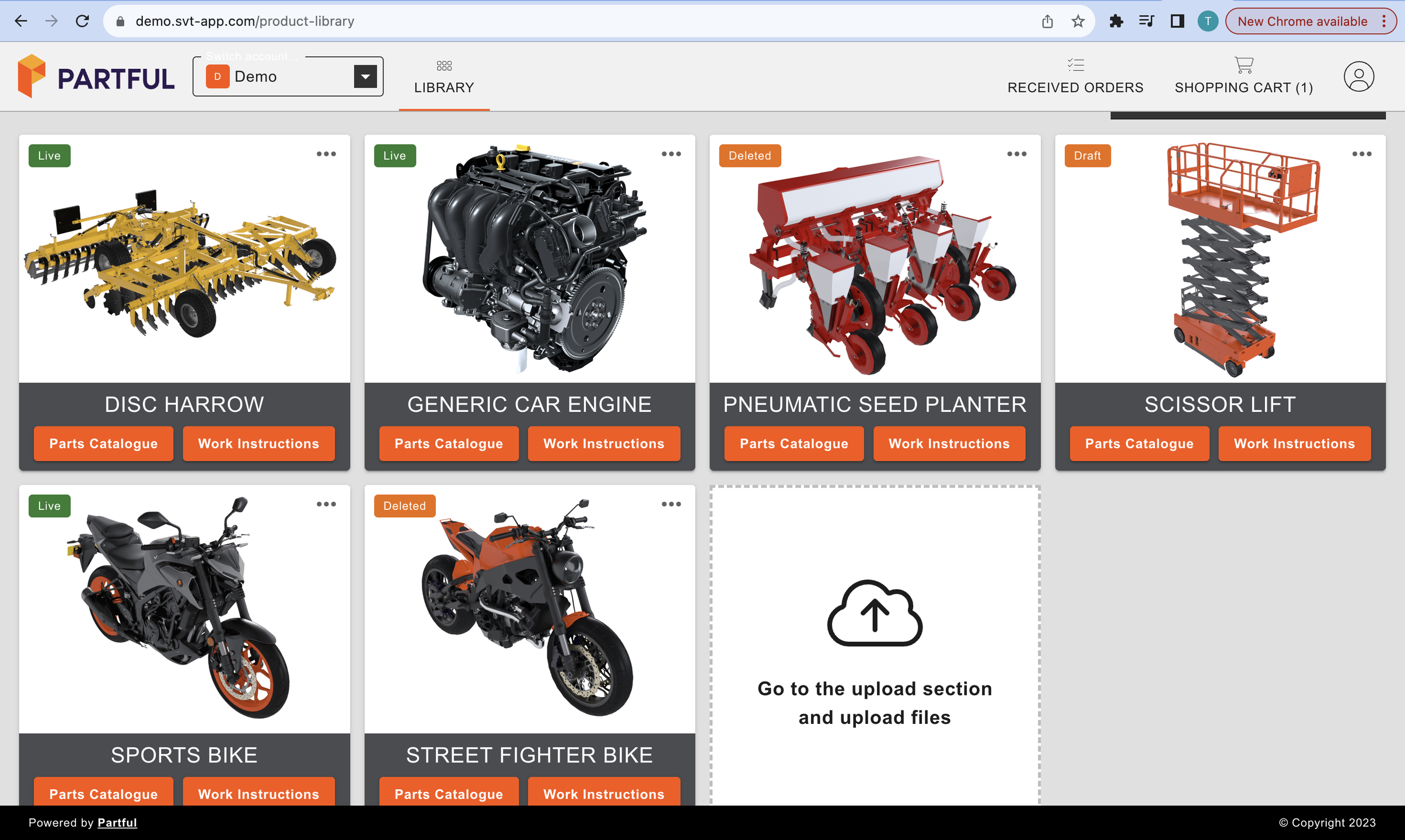
Task: Bookmark page with the star icon
Action: pos(1078,22)
